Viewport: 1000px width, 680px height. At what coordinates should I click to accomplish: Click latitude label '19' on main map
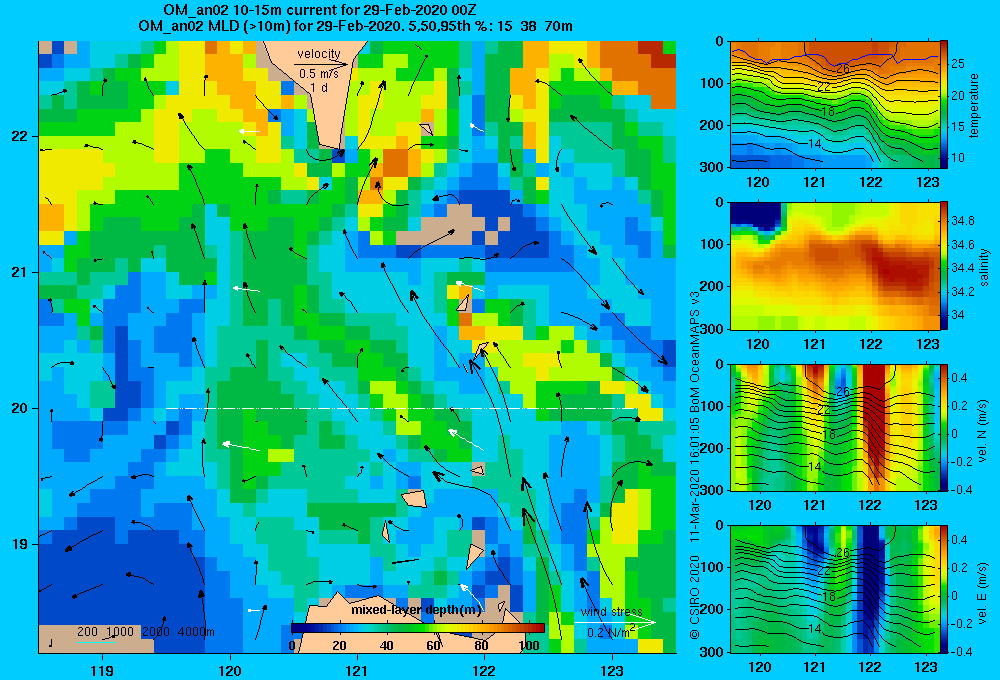19,544
